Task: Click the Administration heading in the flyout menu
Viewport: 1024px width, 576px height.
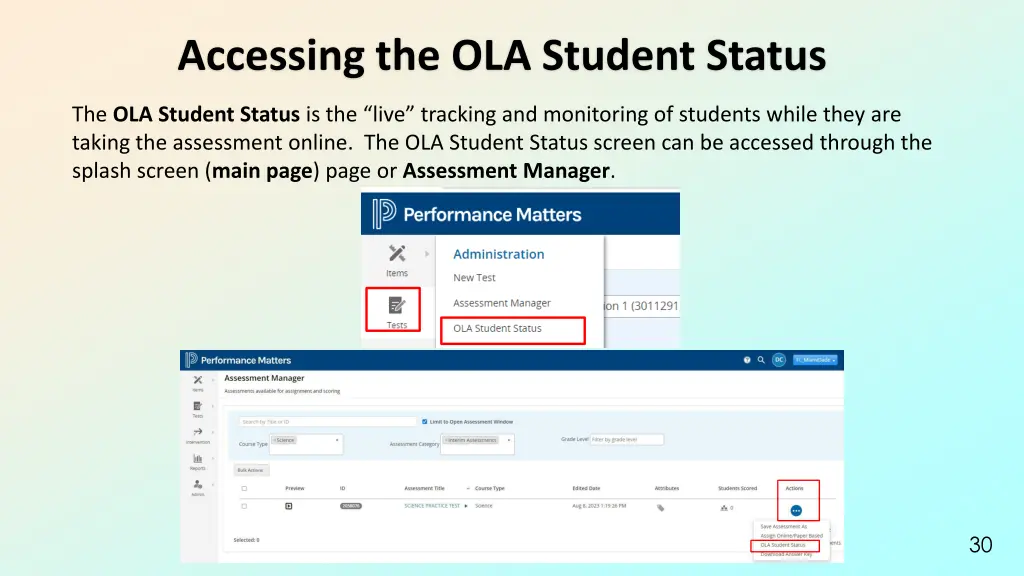Action: click(x=498, y=254)
